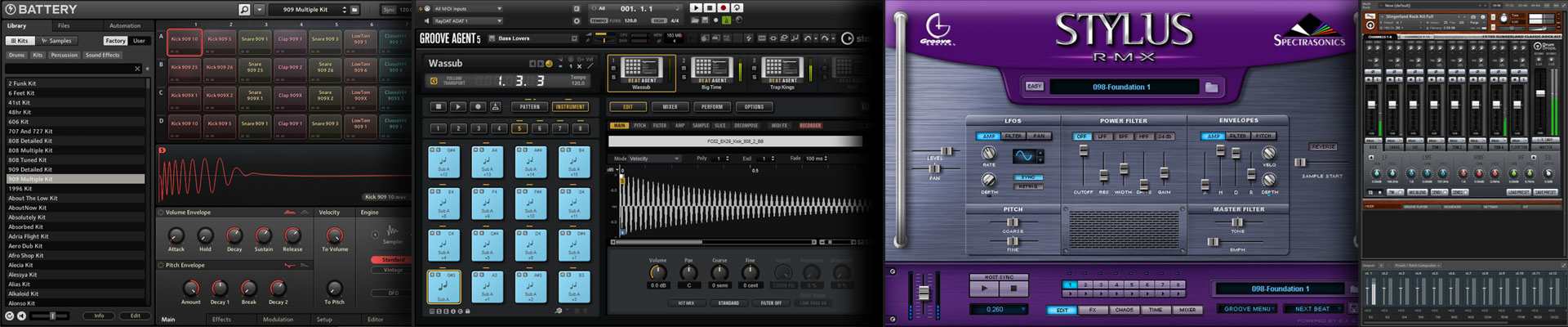Open the Velocity mode dropdown

click(x=654, y=159)
